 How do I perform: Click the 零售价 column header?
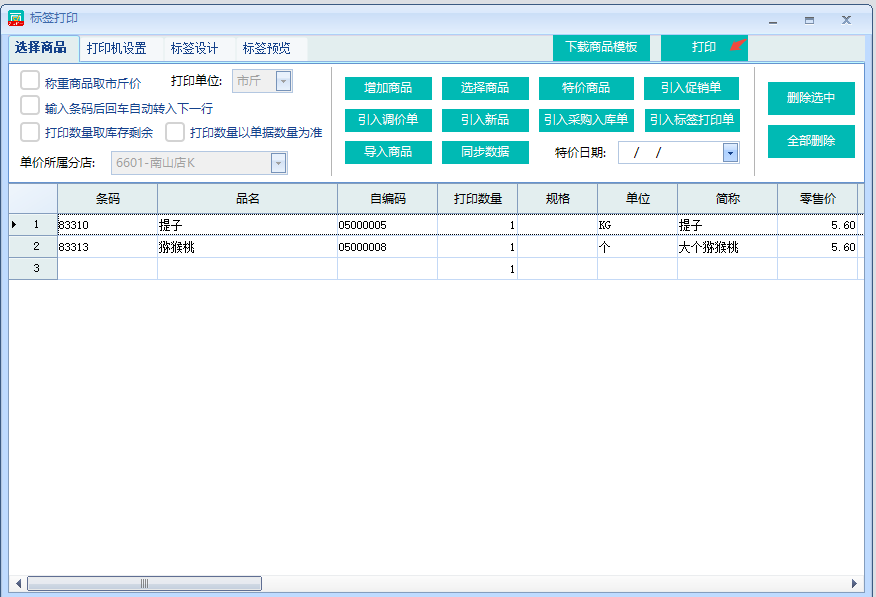tap(817, 199)
